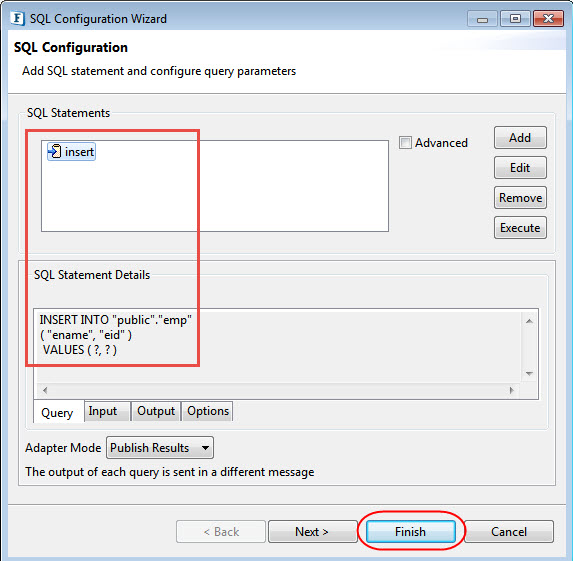Execute the SQL statement
The image size is (573, 561).
[520, 228]
